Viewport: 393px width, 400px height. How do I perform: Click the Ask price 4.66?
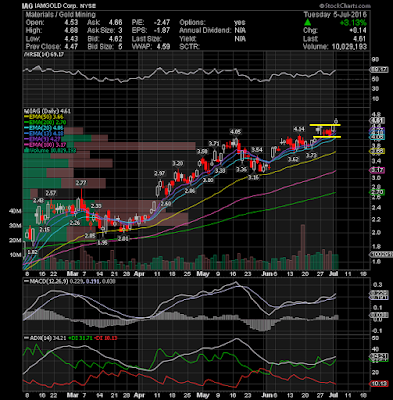[115, 23]
